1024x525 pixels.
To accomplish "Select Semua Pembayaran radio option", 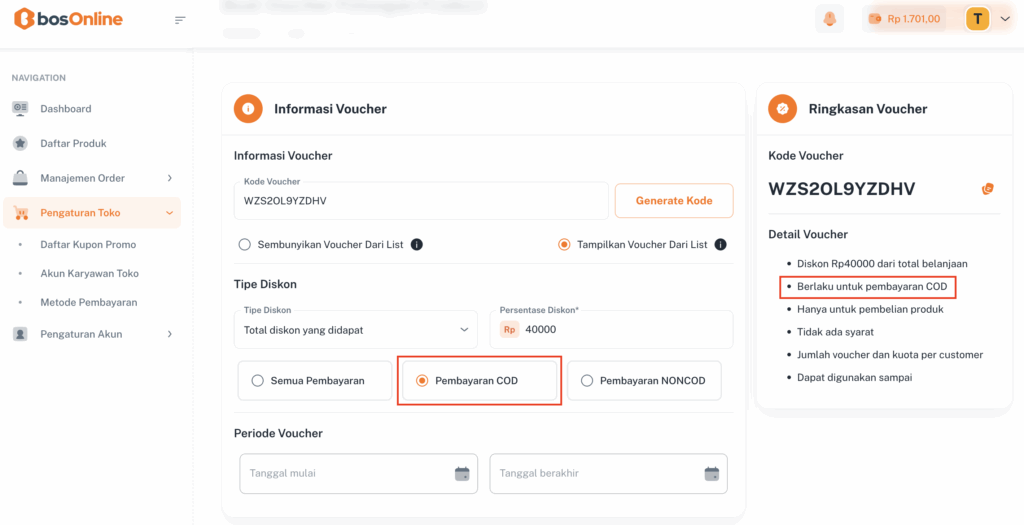I will [258, 380].
